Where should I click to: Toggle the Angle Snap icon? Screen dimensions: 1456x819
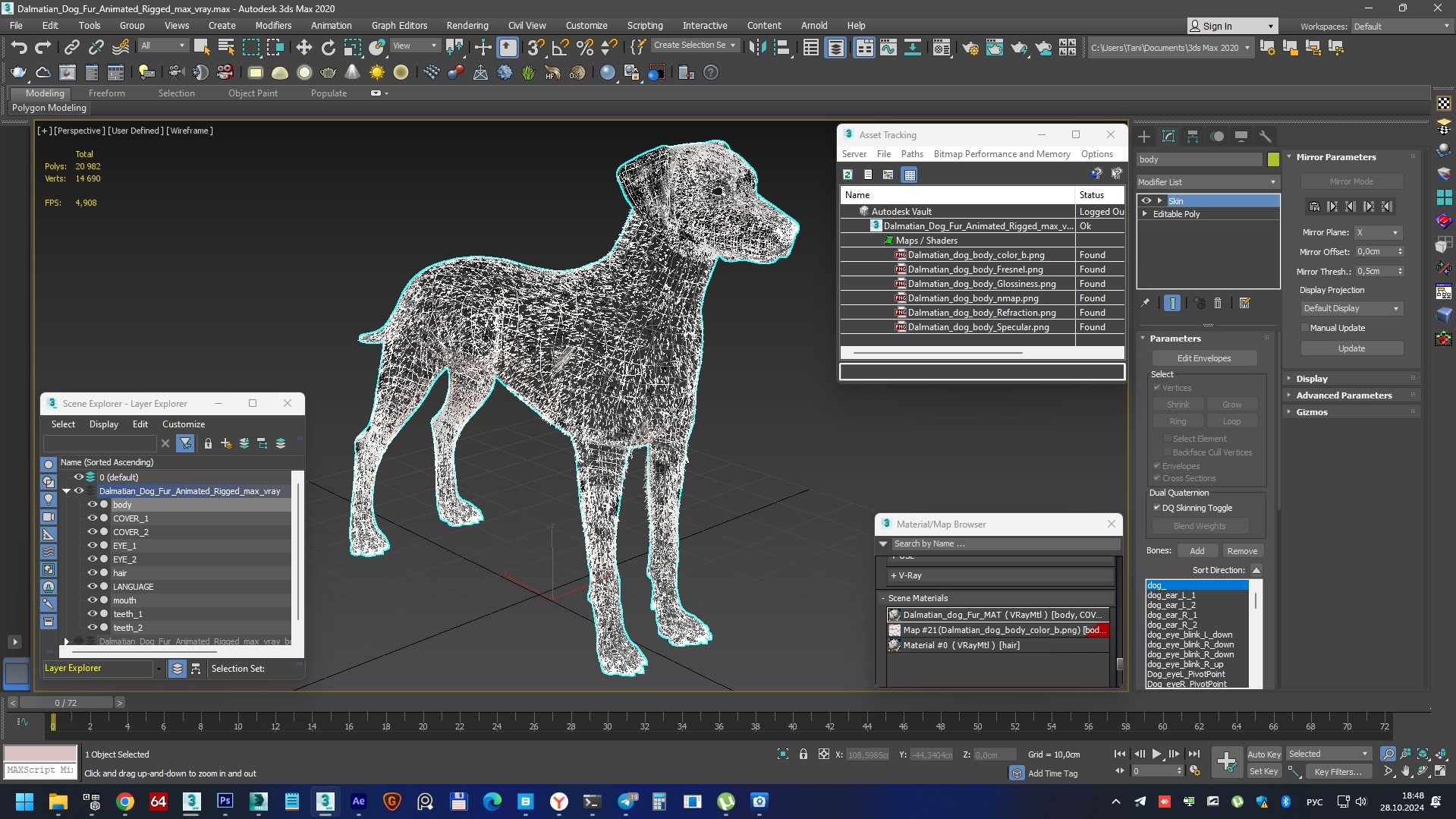pyautogui.click(x=560, y=48)
